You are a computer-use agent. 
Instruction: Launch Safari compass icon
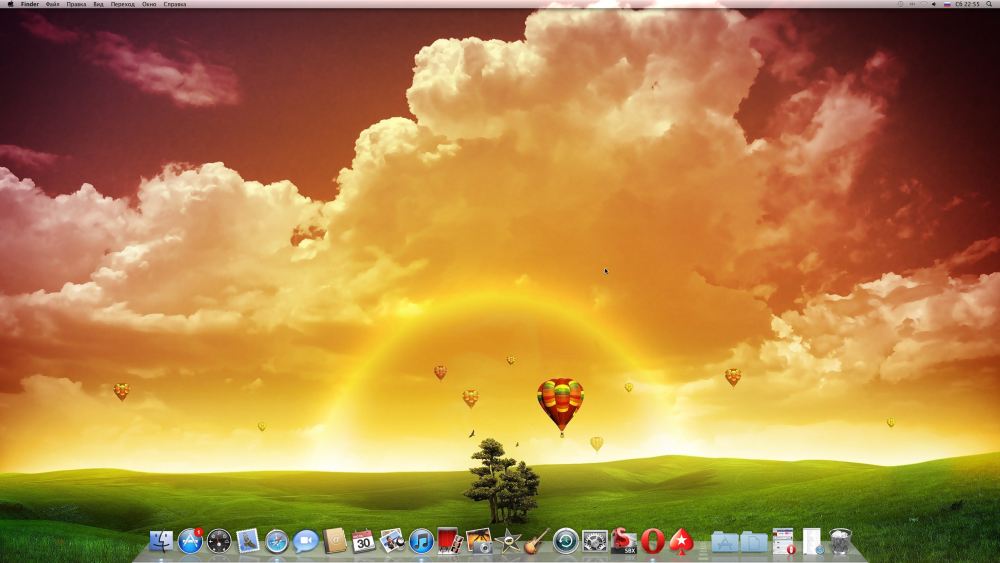[277, 541]
